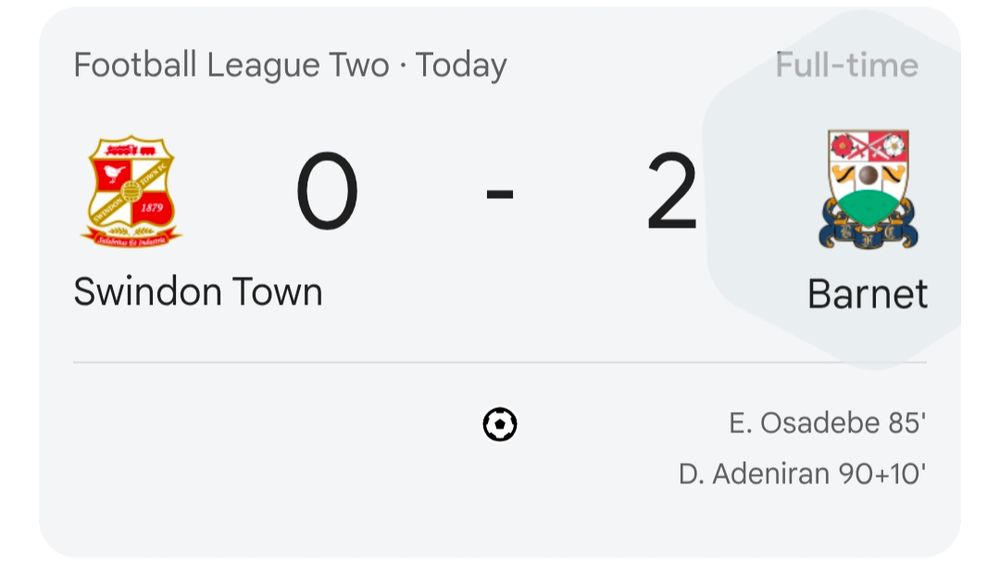Open scorer E. Osadebe 85'
The width and height of the screenshot is (1000, 571).
pyautogui.click(x=827, y=423)
